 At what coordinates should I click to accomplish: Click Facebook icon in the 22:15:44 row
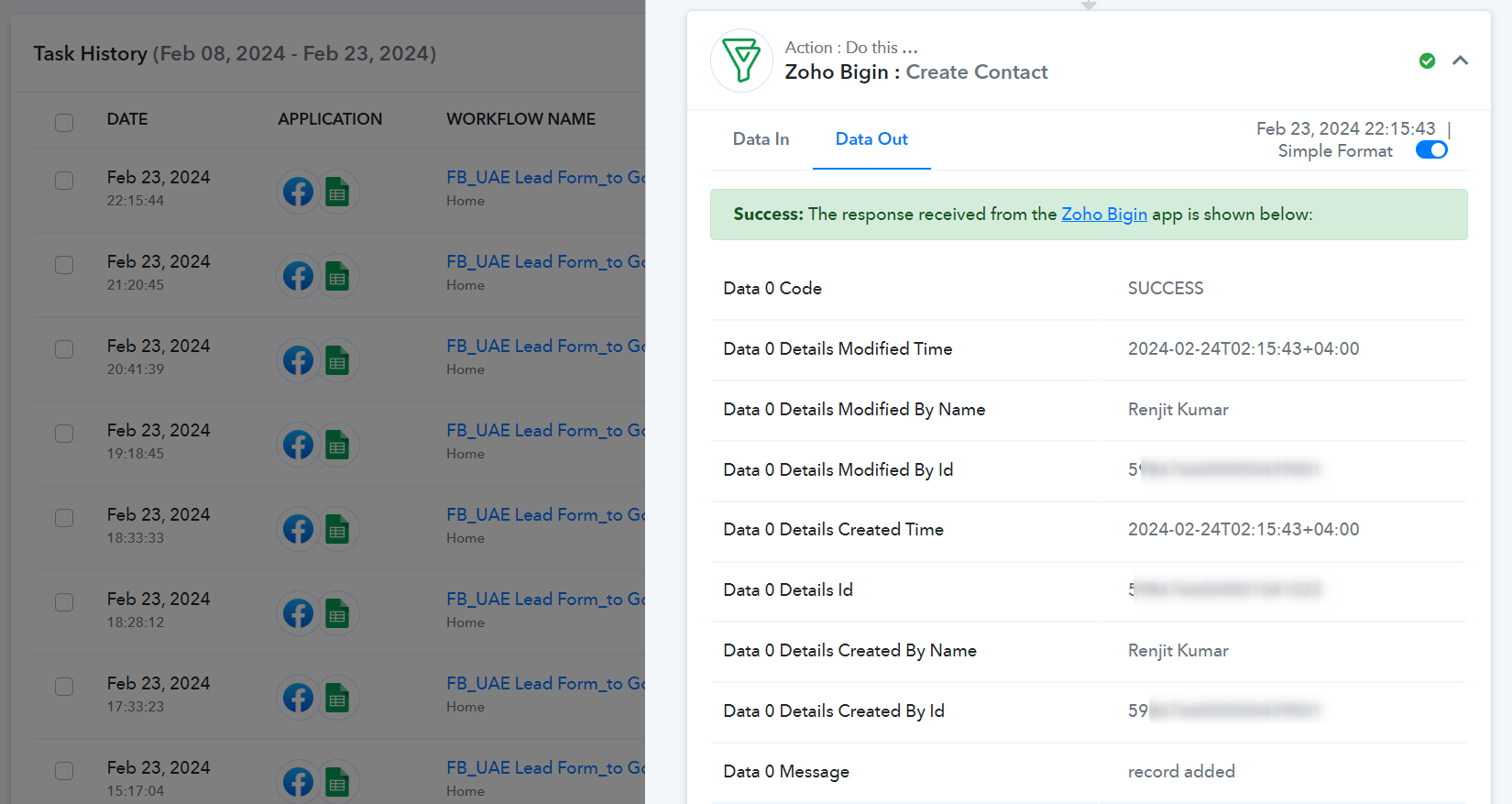(x=298, y=193)
